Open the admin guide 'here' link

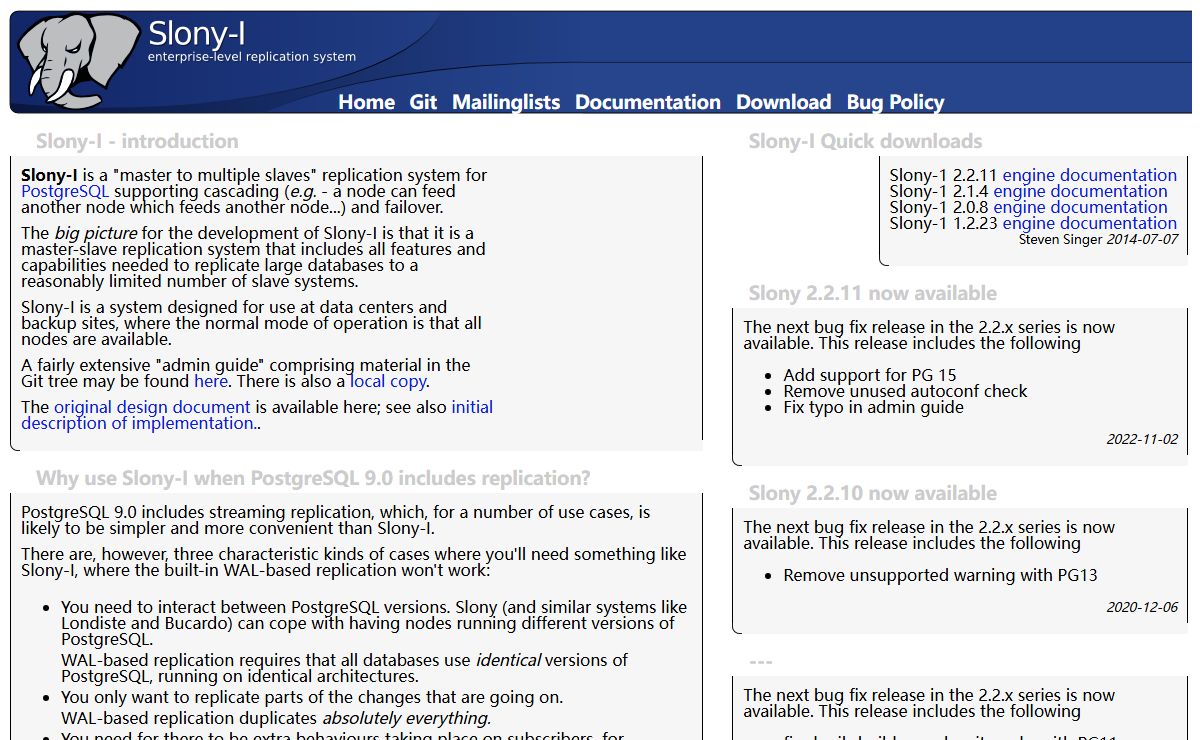pos(211,381)
